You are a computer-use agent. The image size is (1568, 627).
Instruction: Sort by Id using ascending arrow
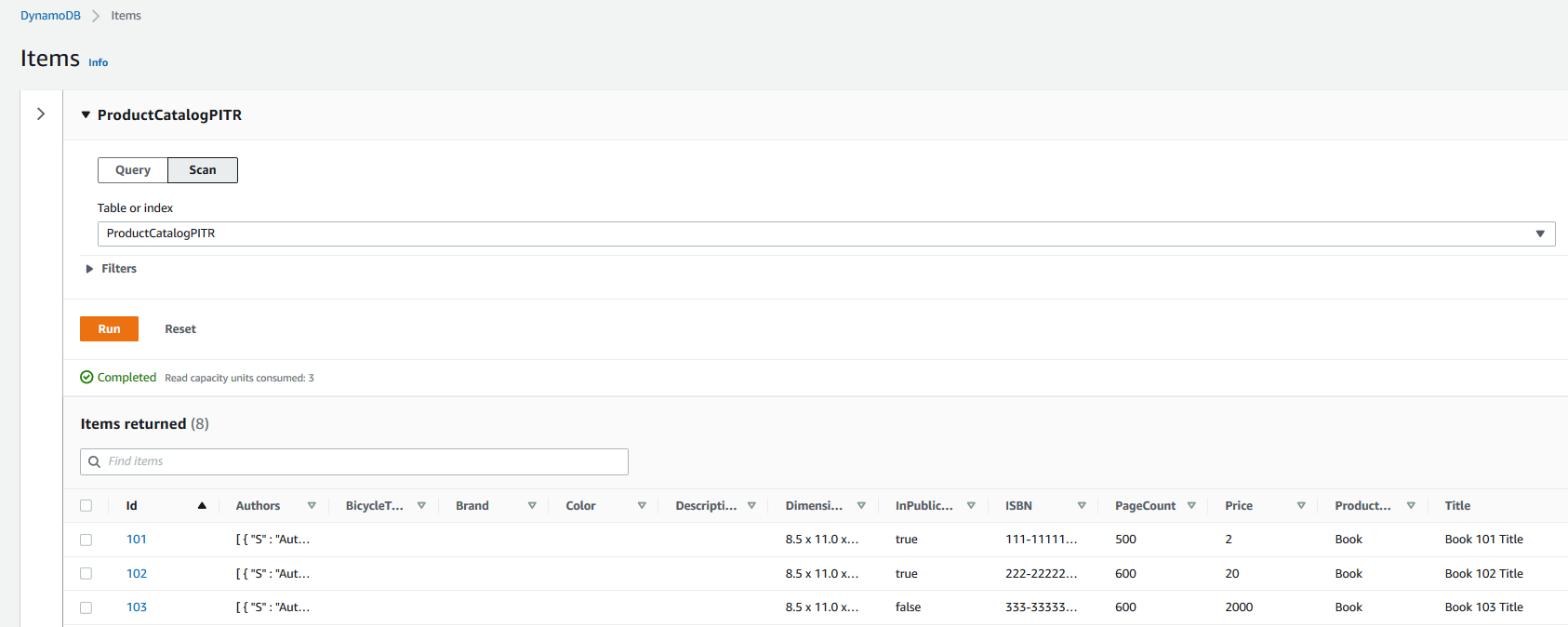(202, 506)
